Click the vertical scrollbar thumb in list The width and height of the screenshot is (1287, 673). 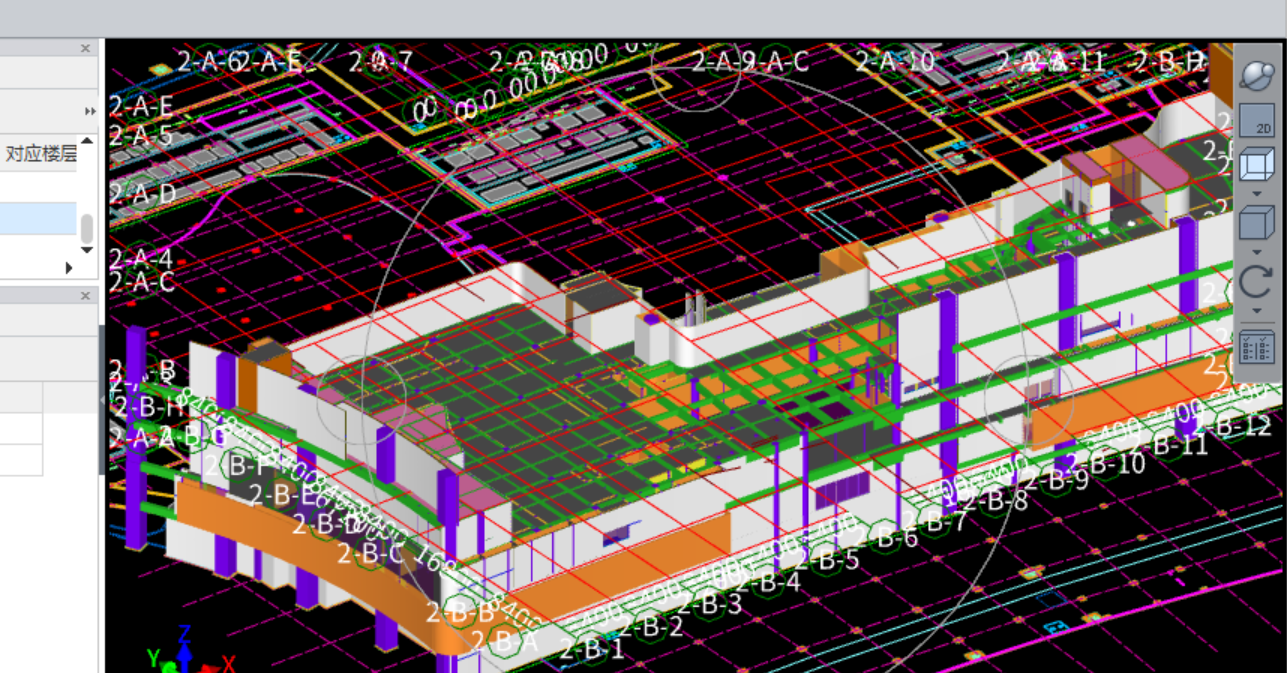(x=87, y=229)
